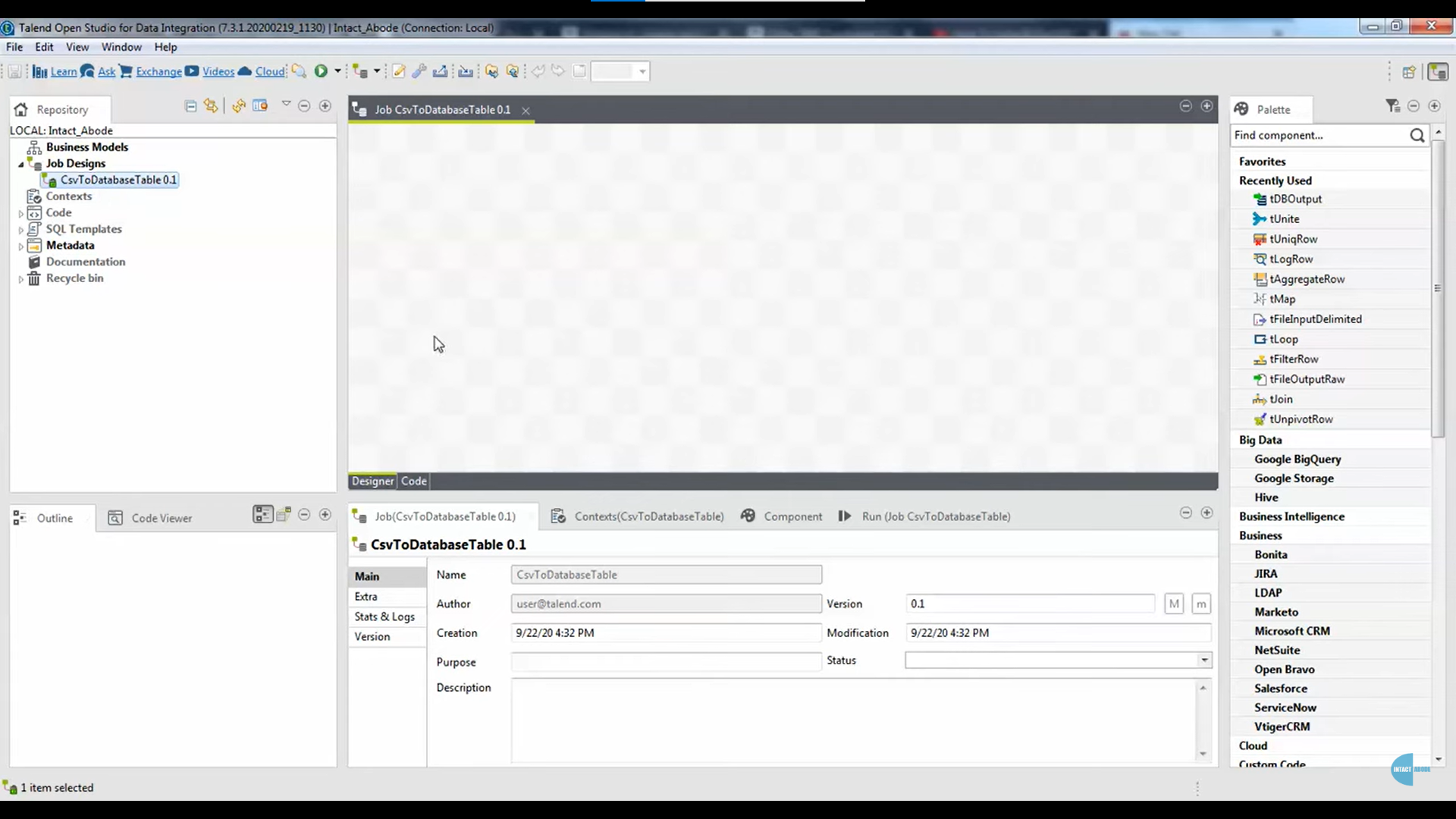Click the major version M button

[x=1174, y=604]
